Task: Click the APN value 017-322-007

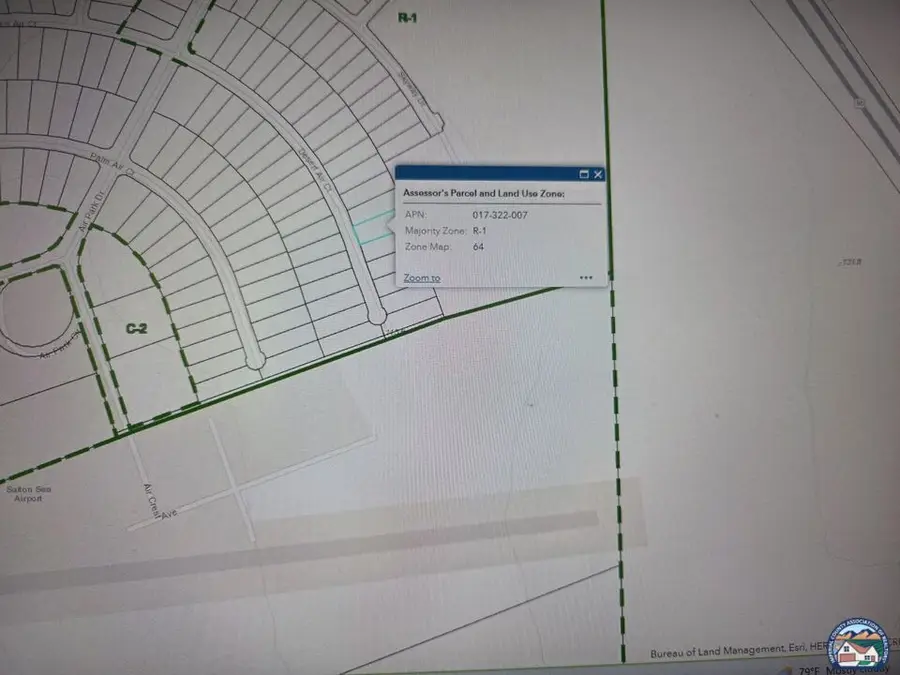Action: [498, 214]
